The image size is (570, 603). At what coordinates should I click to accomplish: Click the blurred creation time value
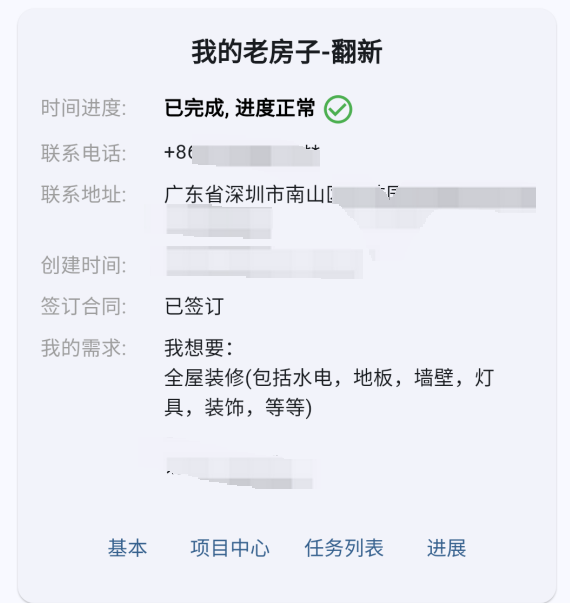pos(265,262)
